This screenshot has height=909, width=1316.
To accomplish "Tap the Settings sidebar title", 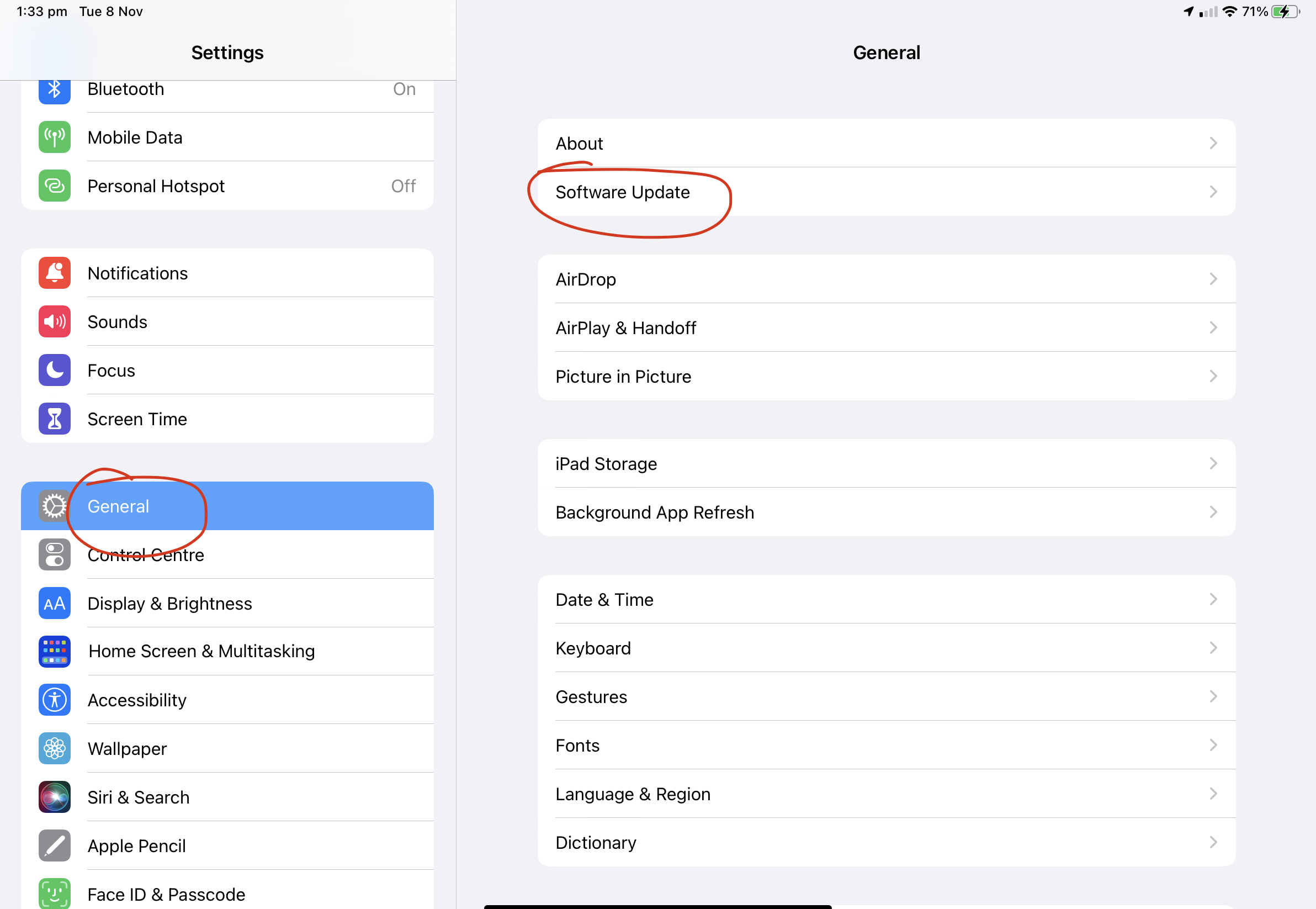I will 227,52.
